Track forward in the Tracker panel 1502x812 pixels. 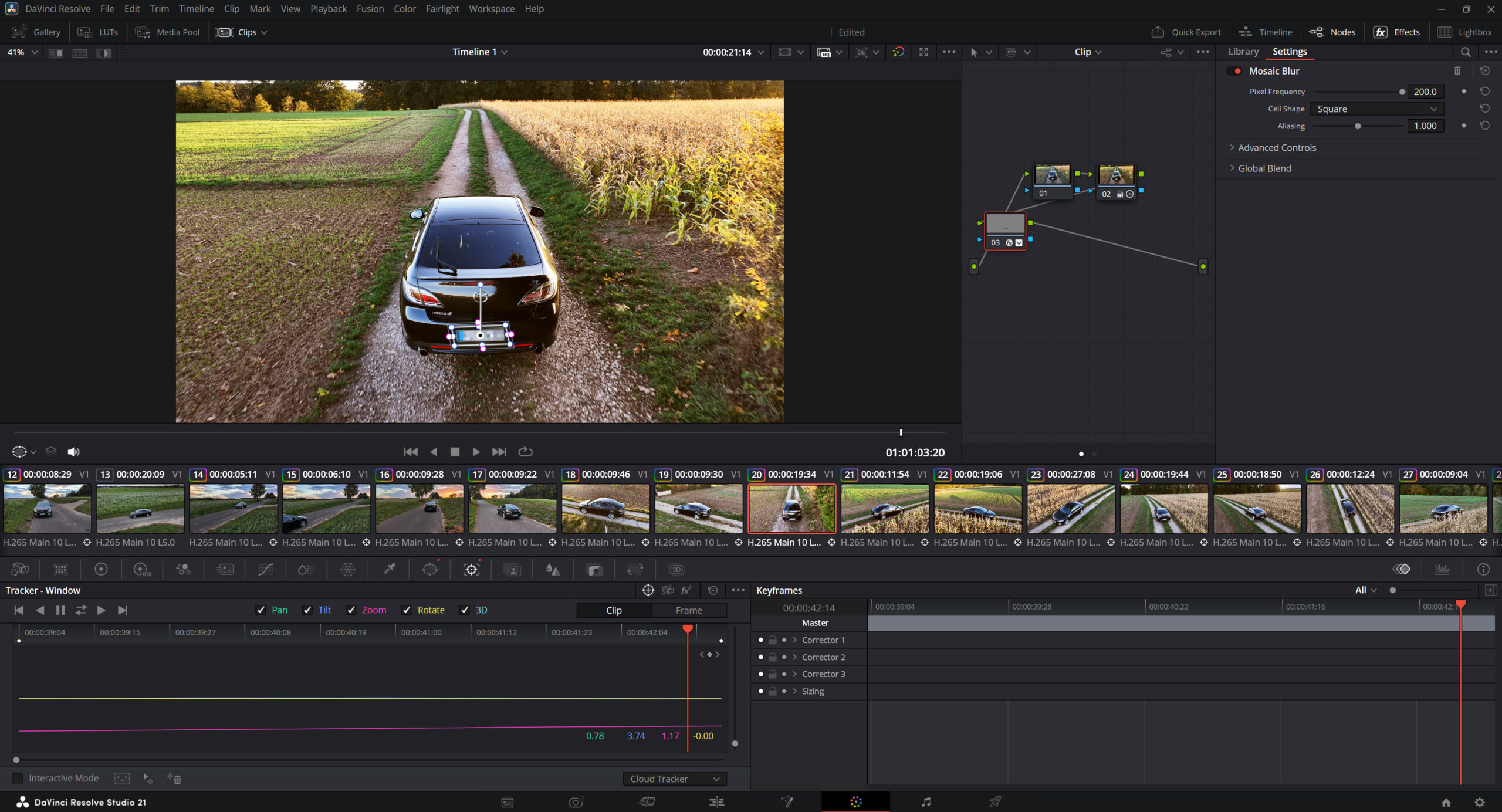coord(101,610)
